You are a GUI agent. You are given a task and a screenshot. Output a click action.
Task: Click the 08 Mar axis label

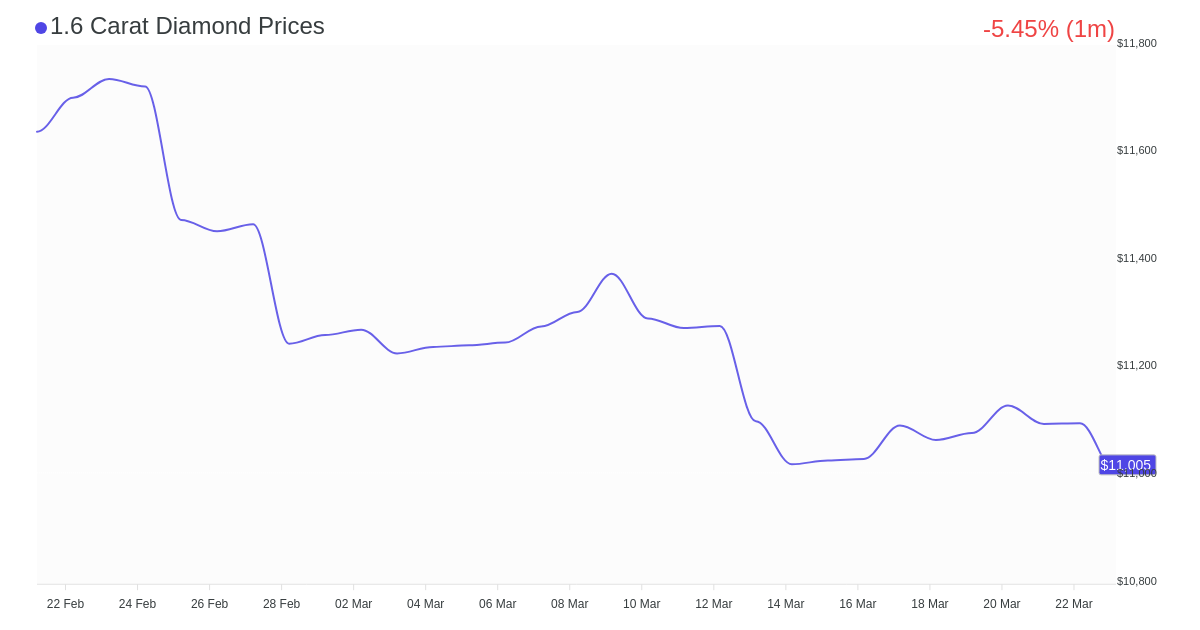569,604
